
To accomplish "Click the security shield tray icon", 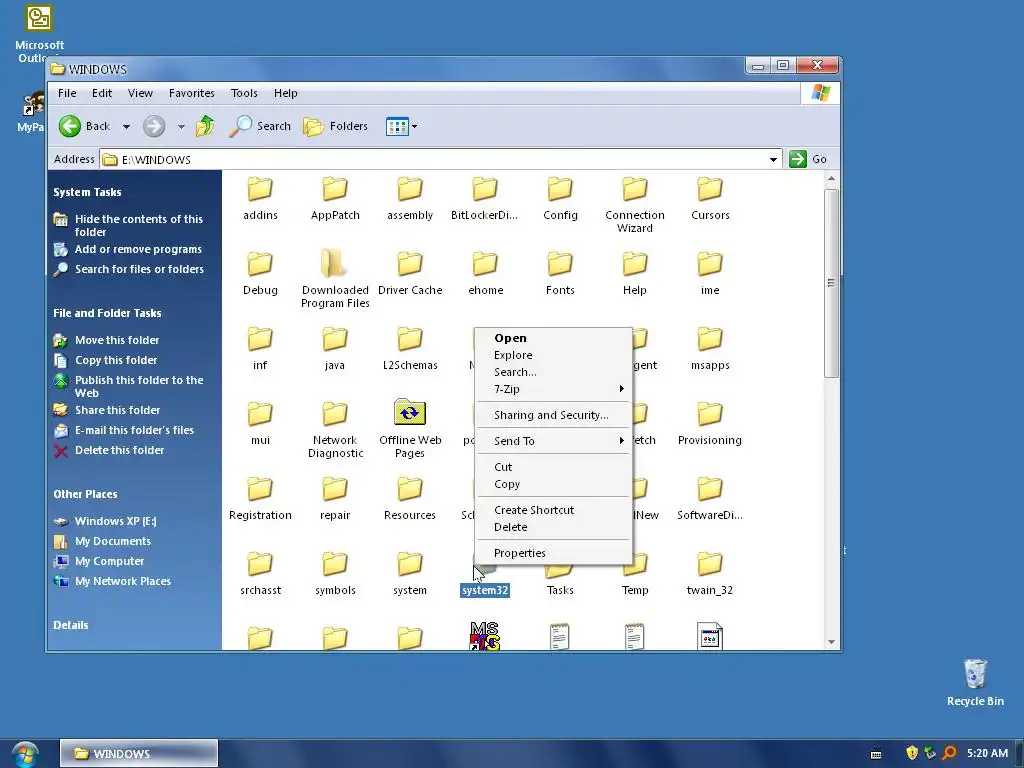I will click(912, 753).
